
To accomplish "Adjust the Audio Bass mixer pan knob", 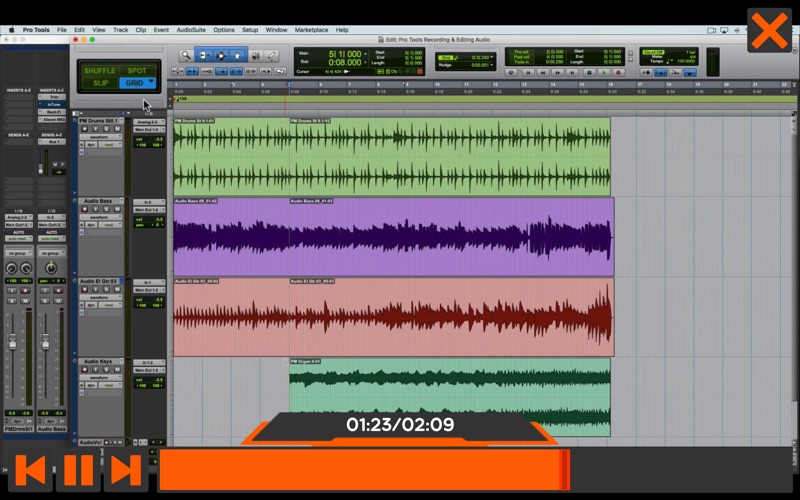I will click(x=51, y=268).
